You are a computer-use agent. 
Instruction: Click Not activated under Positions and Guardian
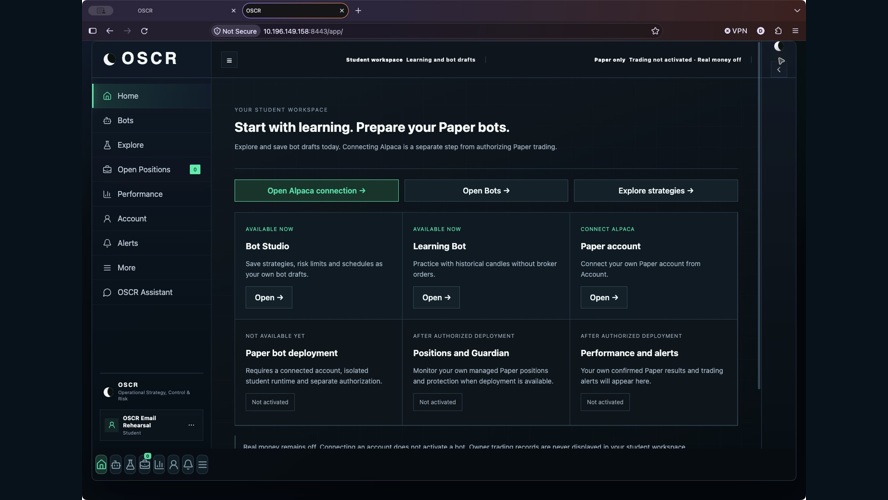(x=437, y=402)
